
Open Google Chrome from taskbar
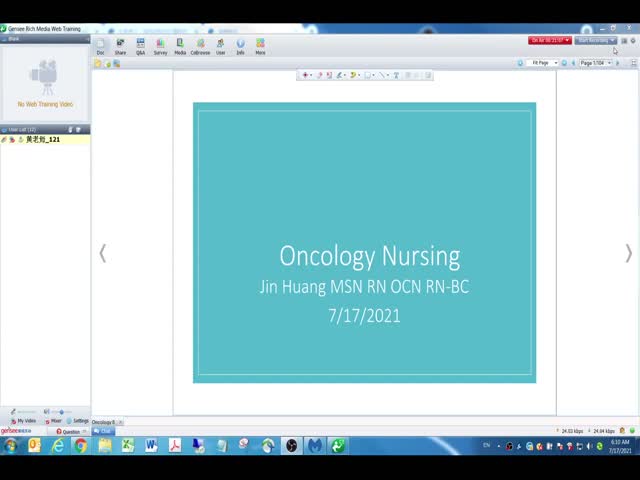pos(80,446)
